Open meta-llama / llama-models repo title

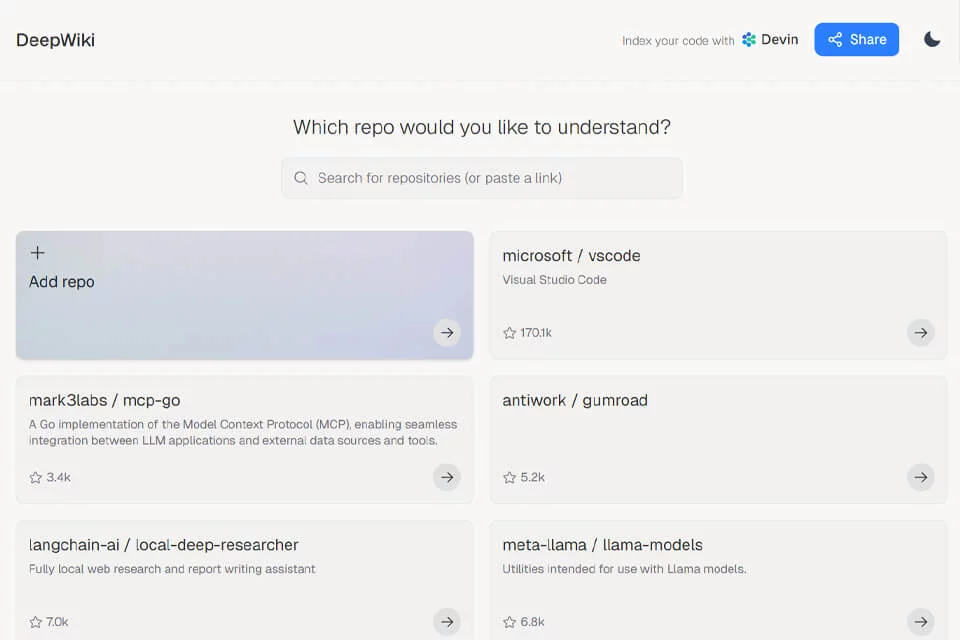click(602, 545)
